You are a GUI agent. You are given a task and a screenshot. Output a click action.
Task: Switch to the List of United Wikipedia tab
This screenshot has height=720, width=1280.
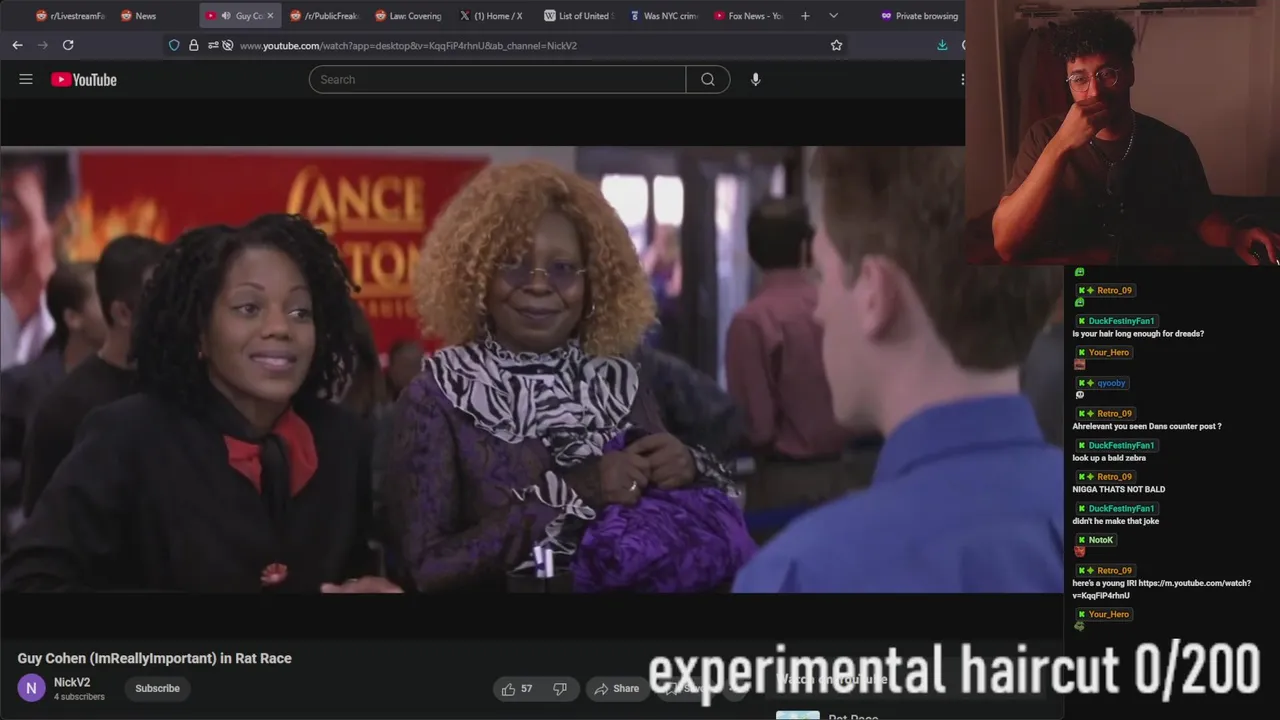coord(579,16)
